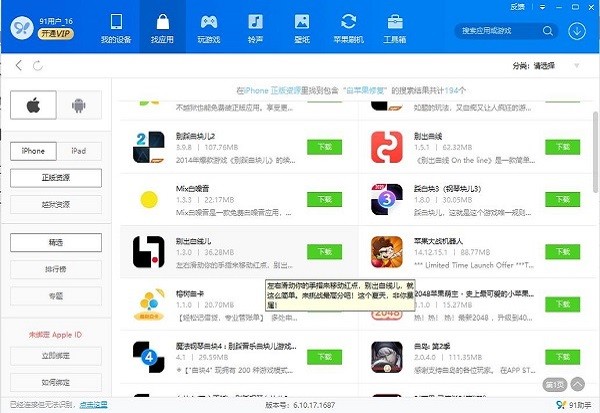Click the how-to-bind button
600x413 pixels.
point(56,382)
